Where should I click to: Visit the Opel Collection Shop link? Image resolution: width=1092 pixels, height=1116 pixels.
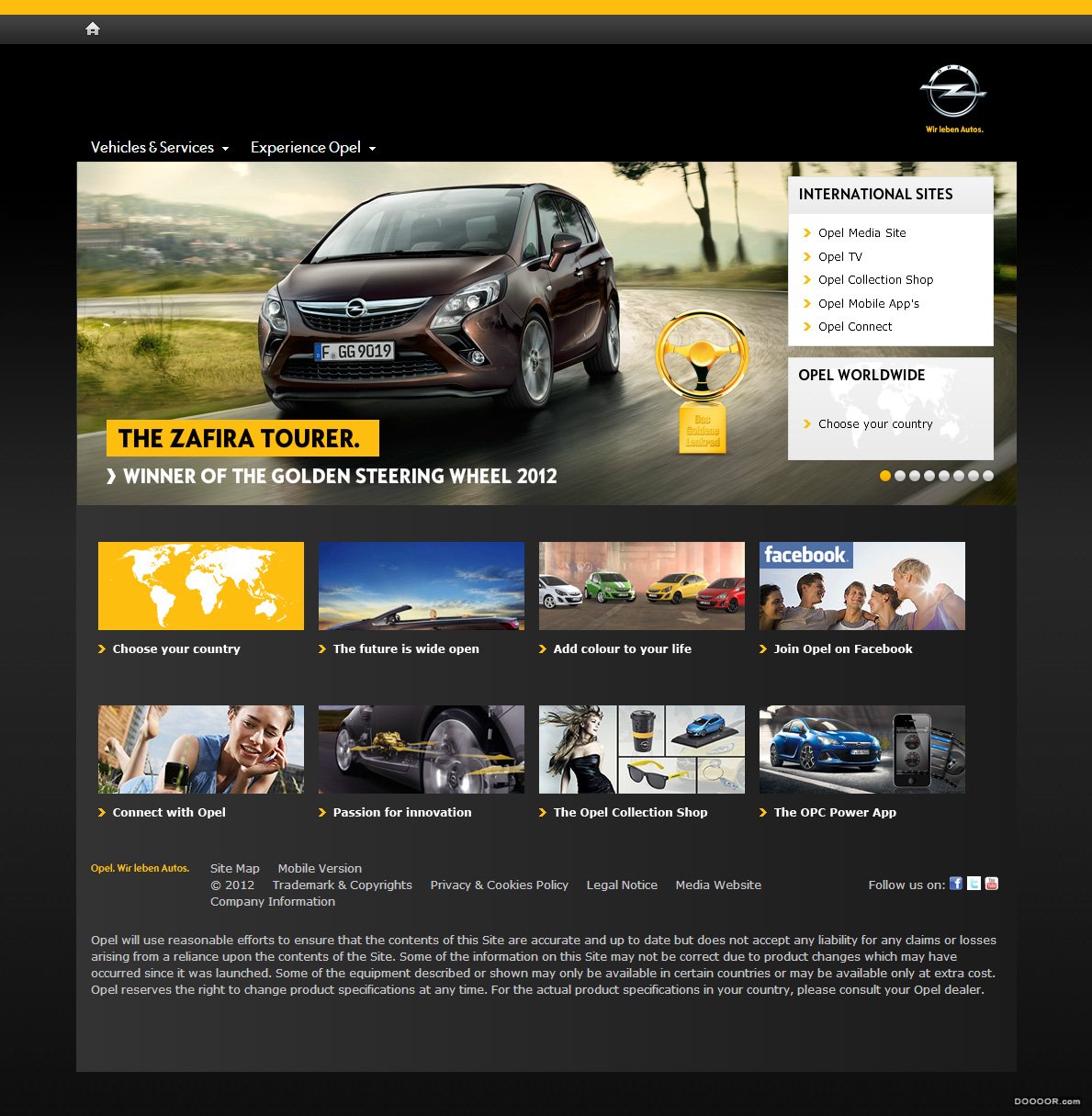[x=875, y=280]
